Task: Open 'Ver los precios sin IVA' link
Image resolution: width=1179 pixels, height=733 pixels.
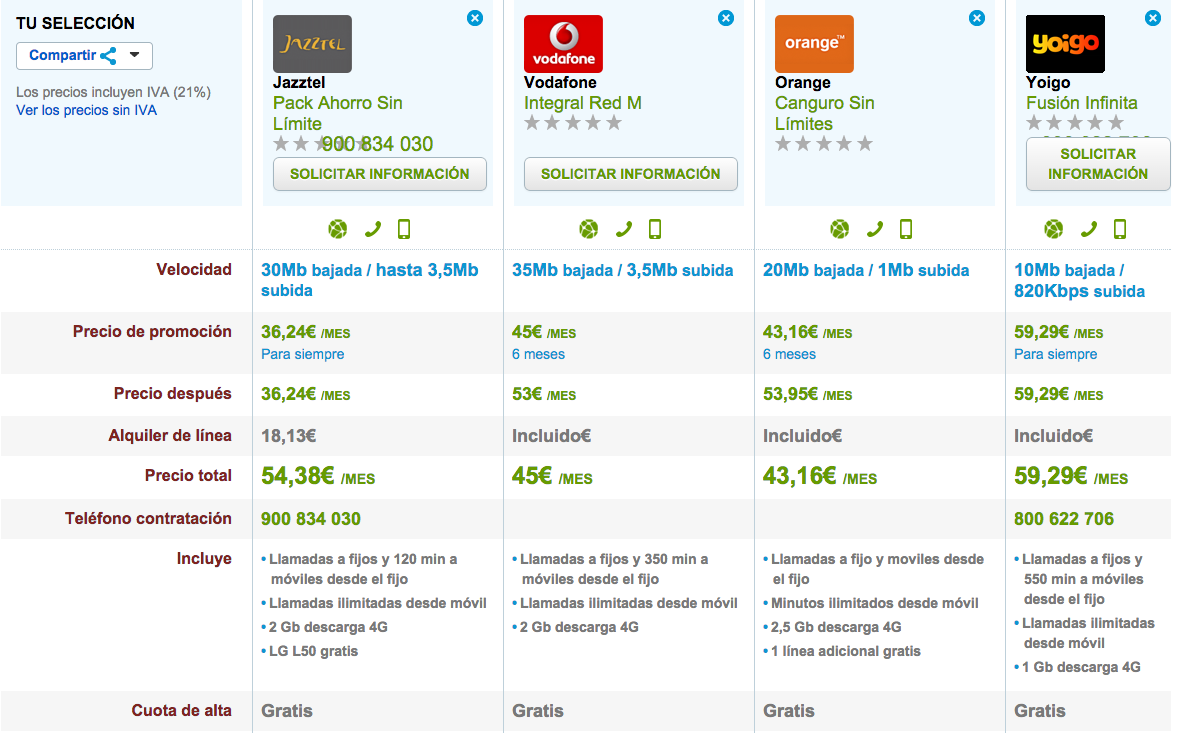Action: click(x=86, y=111)
